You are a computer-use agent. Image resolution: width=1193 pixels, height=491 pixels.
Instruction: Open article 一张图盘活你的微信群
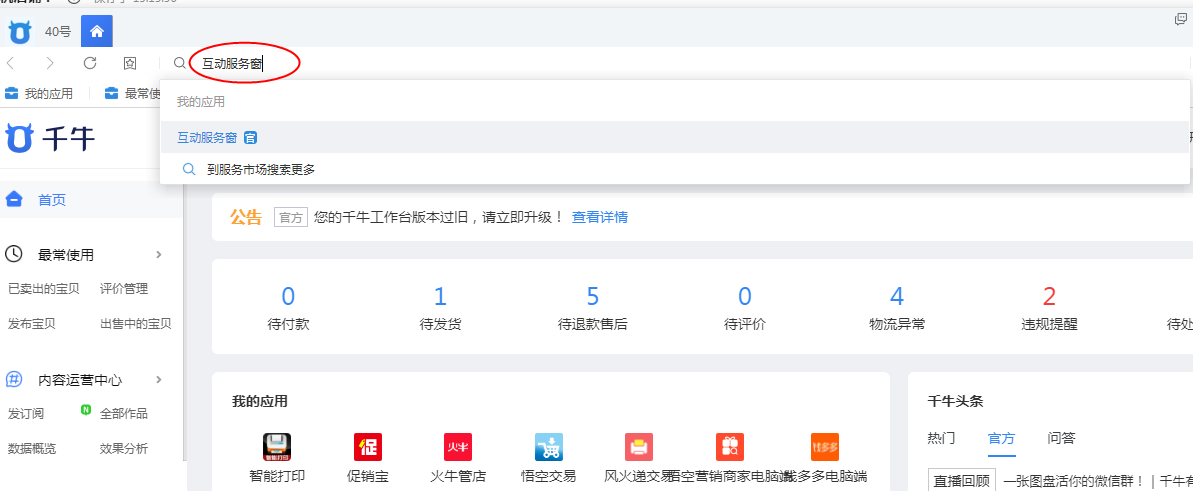pos(1074,481)
